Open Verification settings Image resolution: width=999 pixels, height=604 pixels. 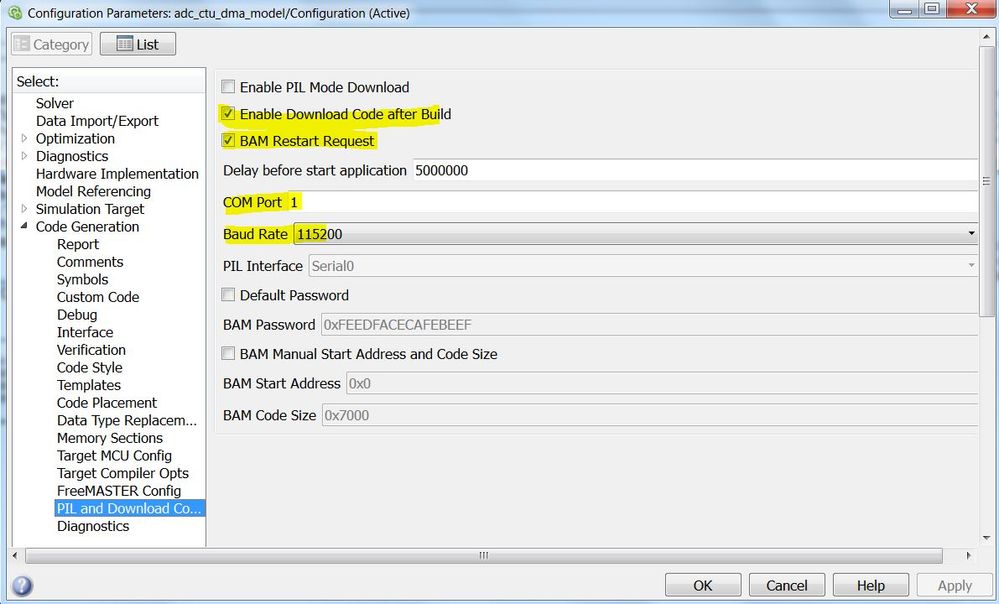point(91,350)
